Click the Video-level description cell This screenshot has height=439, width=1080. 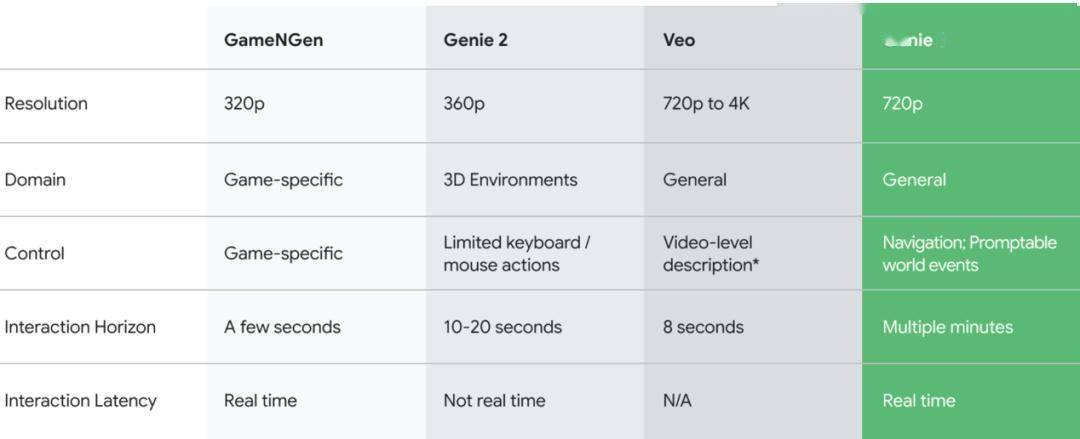pos(710,253)
